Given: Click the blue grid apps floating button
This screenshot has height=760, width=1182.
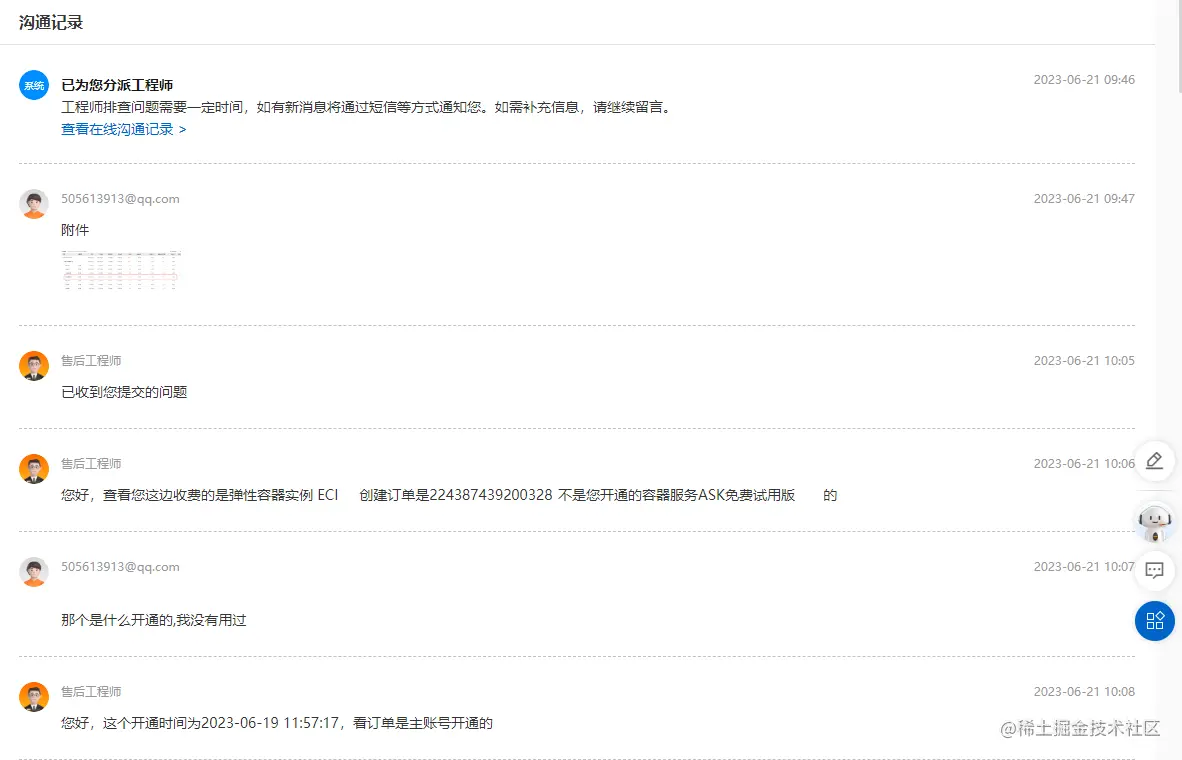Looking at the screenshot, I should click(x=1155, y=621).
